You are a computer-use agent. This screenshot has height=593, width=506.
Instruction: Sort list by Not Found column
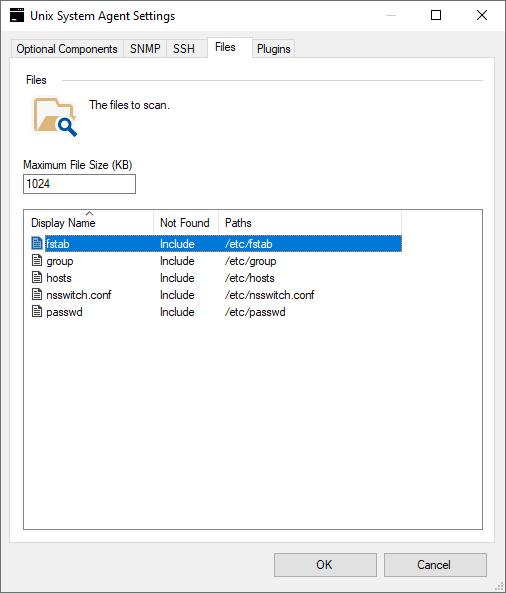186,222
